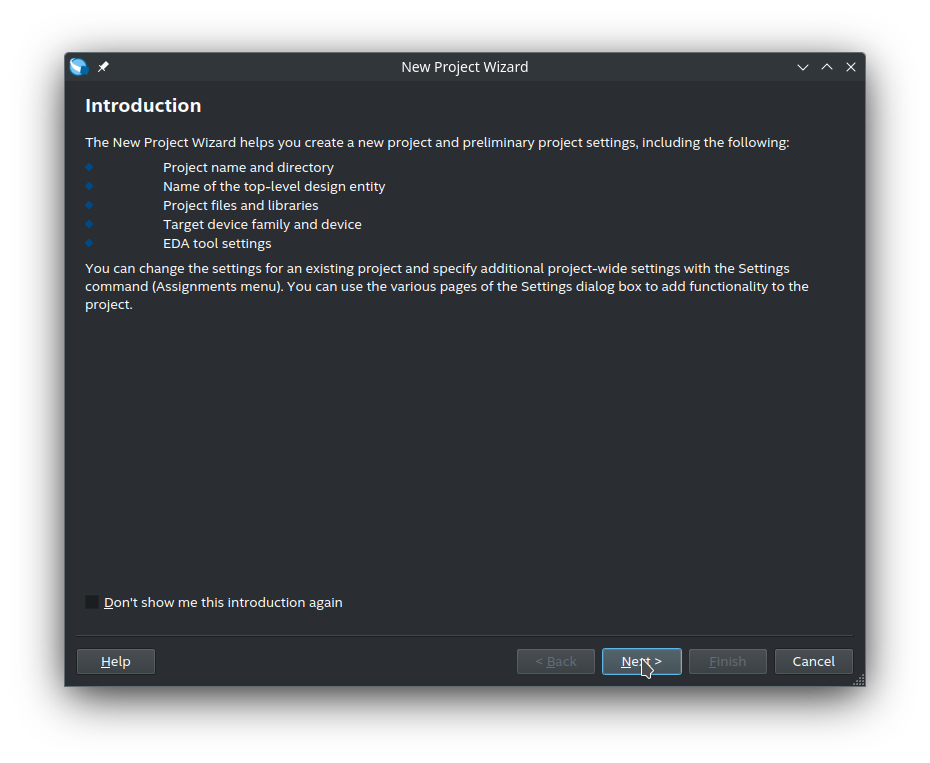Maximize the wizard with the up chevron
Image resolution: width=930 pixels, height=763 pixels.
point(827,67)
